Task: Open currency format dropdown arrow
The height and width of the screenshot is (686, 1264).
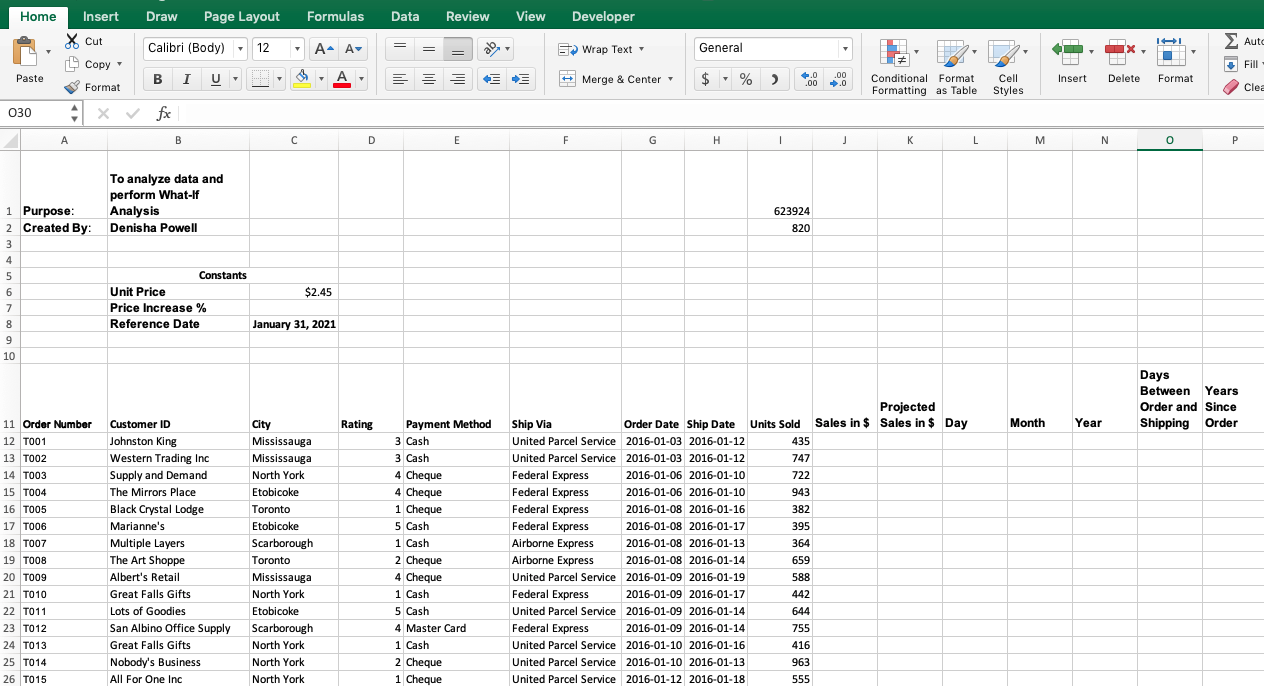Action: (724, 79)
